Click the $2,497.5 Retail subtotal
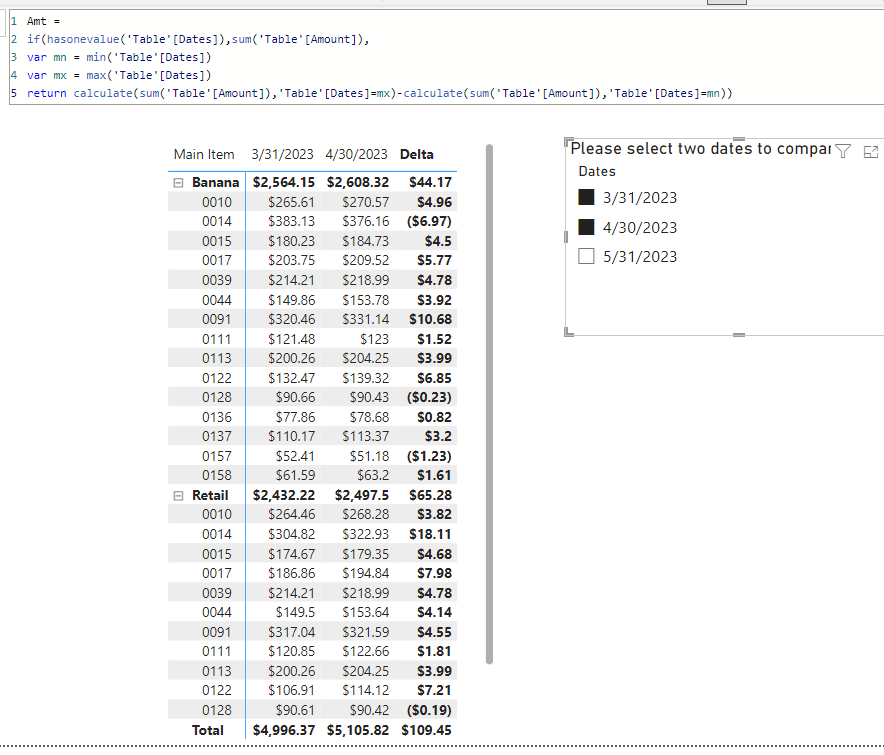This screenshot has width=884, height=755. [x=361, y=495]
